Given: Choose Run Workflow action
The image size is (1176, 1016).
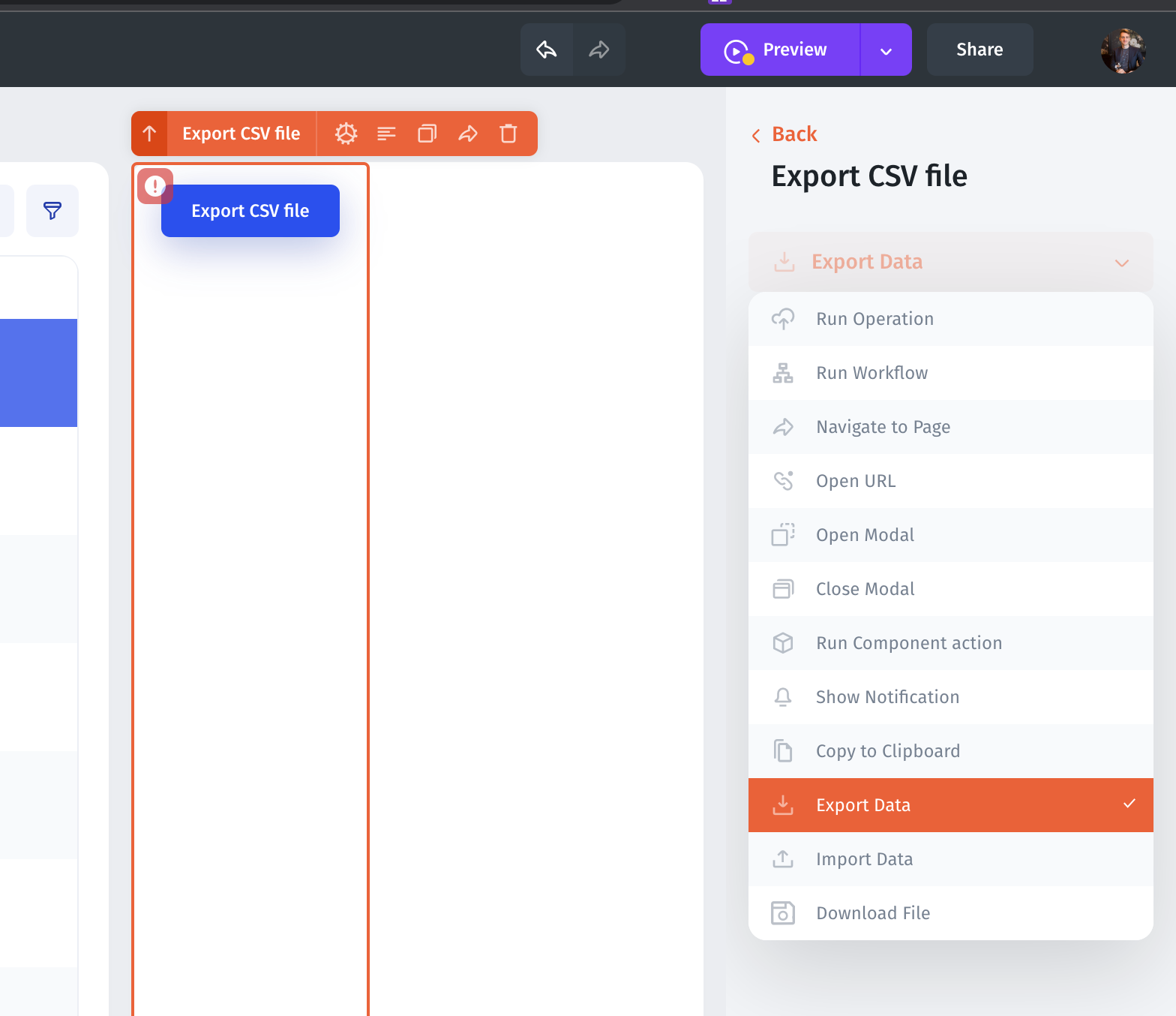Looking at the screenshot, I should [x=951, y=373].
